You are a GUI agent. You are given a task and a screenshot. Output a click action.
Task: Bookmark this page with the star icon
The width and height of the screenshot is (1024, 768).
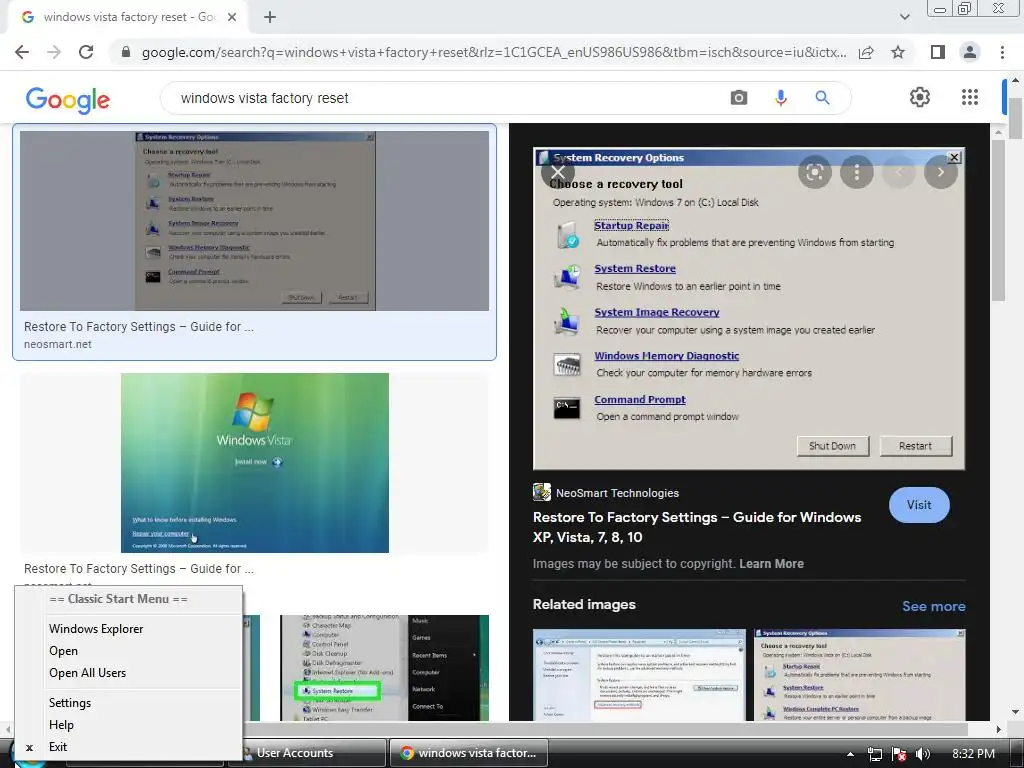898,52
